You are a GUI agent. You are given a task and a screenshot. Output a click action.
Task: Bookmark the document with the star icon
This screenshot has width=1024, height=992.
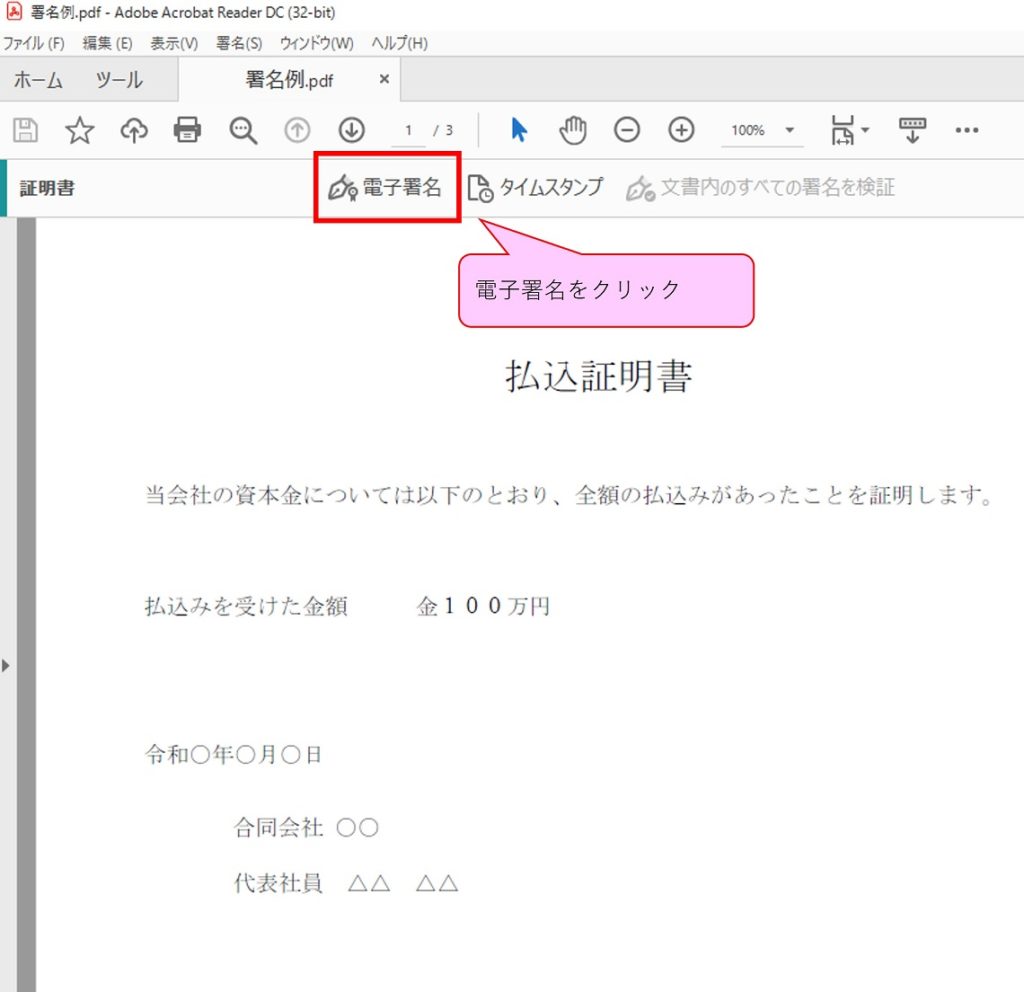click(80, 130)
